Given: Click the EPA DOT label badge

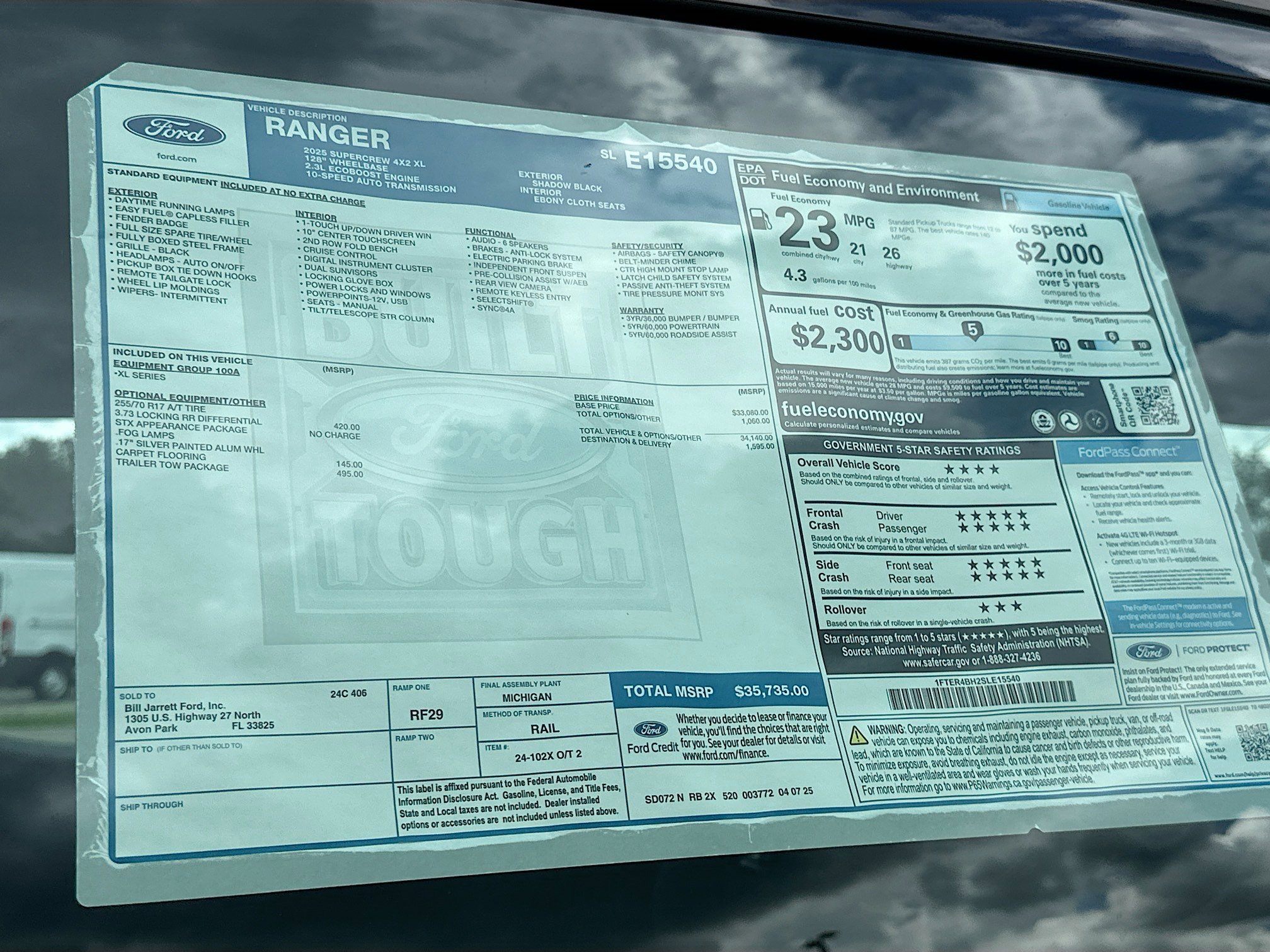Looking at the screenshot, I should click(751, 174).
